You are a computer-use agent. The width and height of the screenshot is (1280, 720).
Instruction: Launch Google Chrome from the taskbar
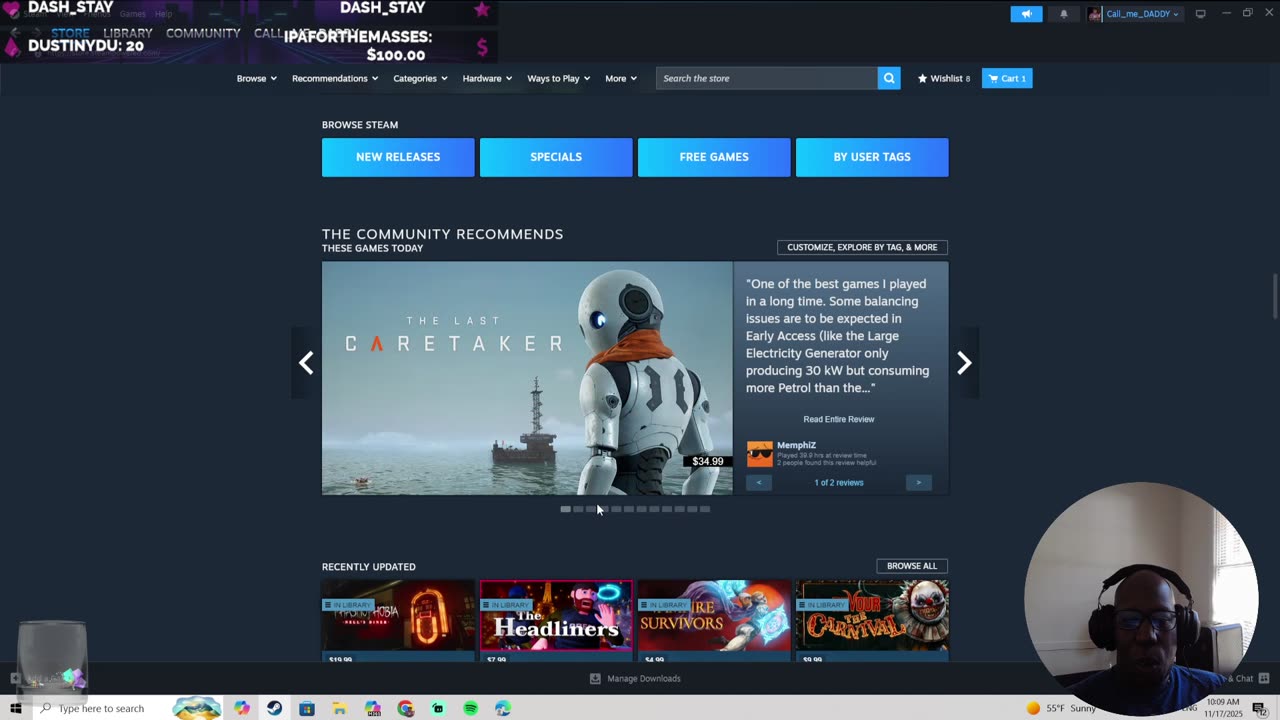point(405,708)
